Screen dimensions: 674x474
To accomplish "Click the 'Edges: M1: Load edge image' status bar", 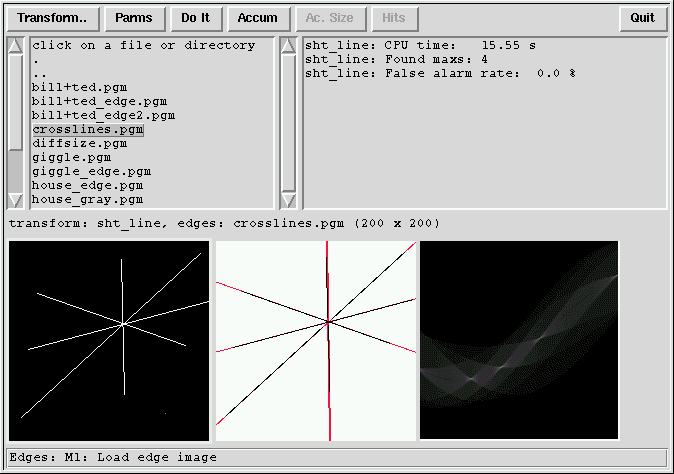I will tap(337, 458).
